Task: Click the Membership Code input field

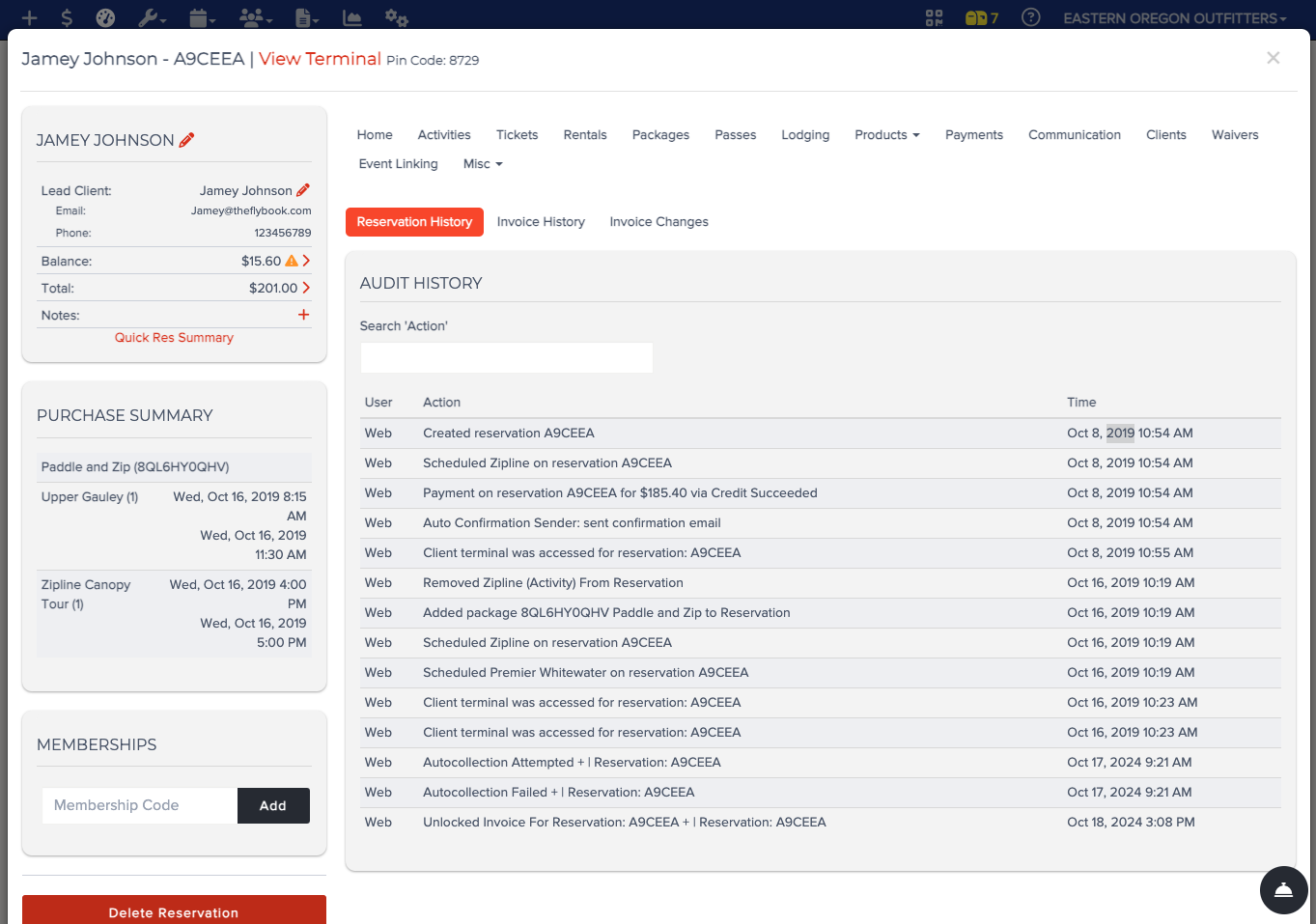Action: pos(140,805)
